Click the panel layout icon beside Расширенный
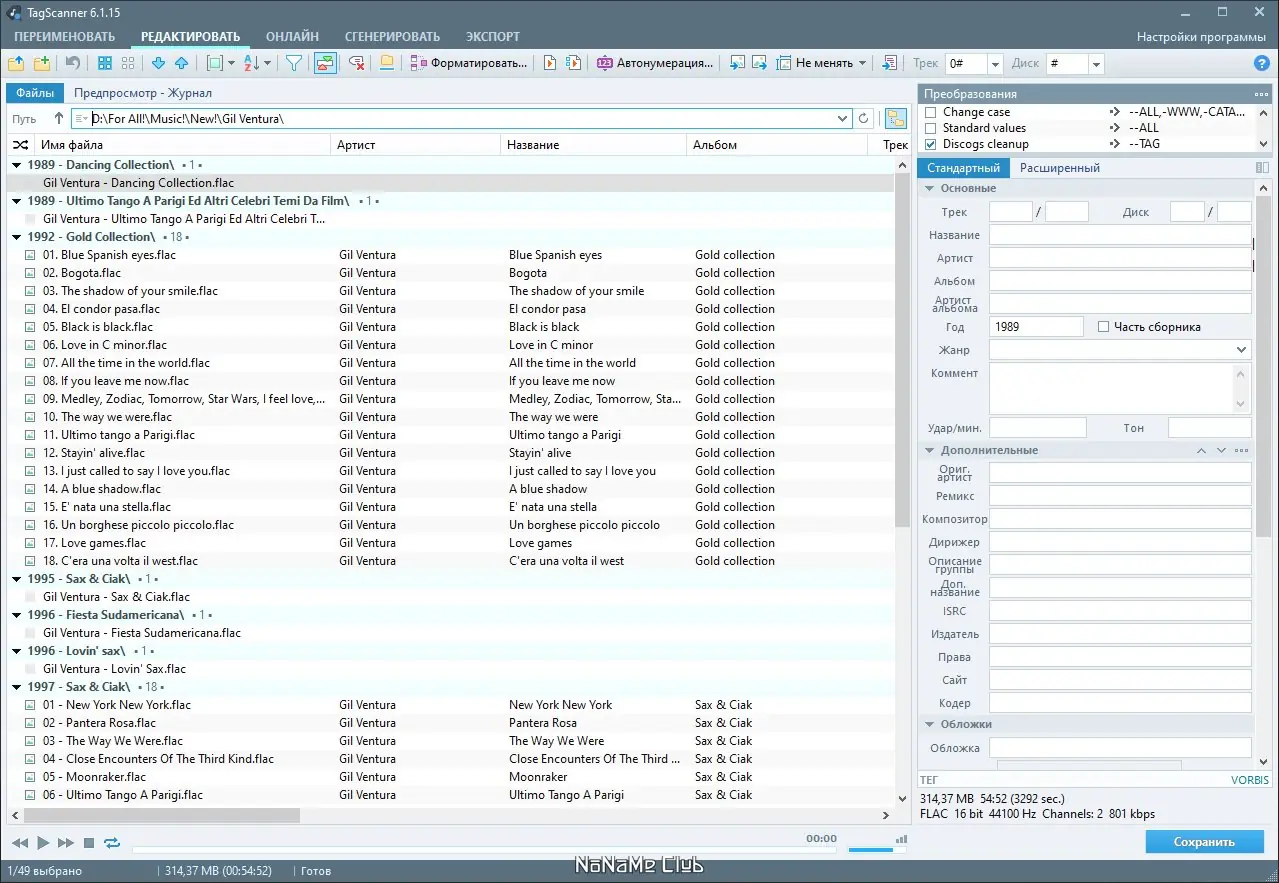The image size is (1279, 883). (x=1262, y=168)
